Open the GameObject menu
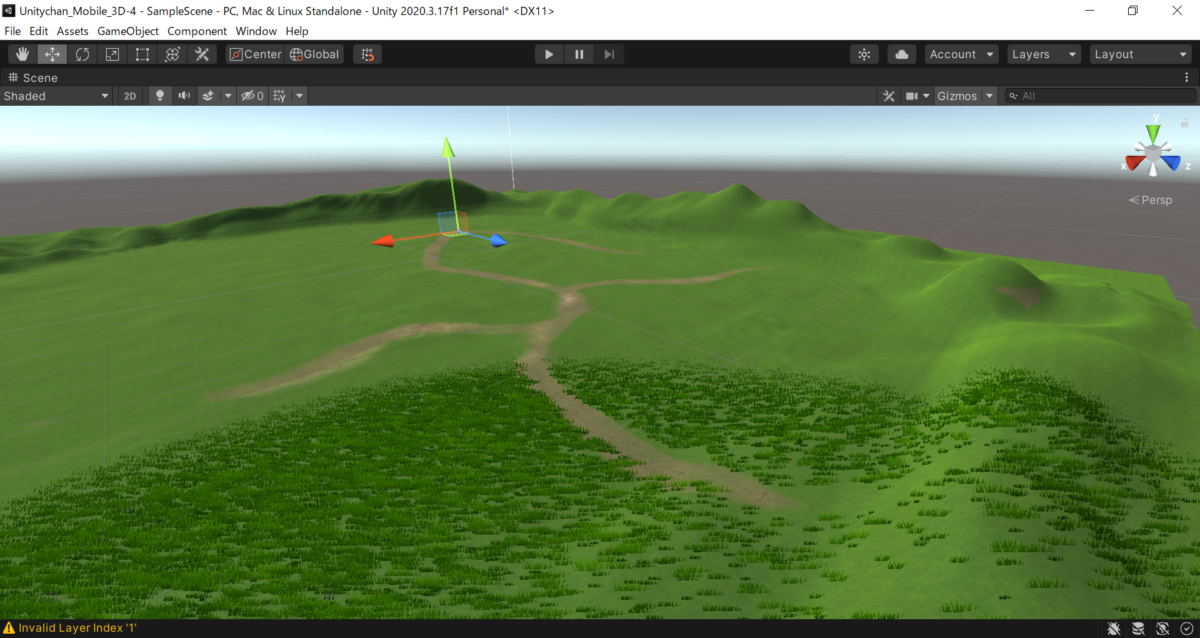Screen dimensions: 1200x638 pyautogui.click(x=128, y=31)
